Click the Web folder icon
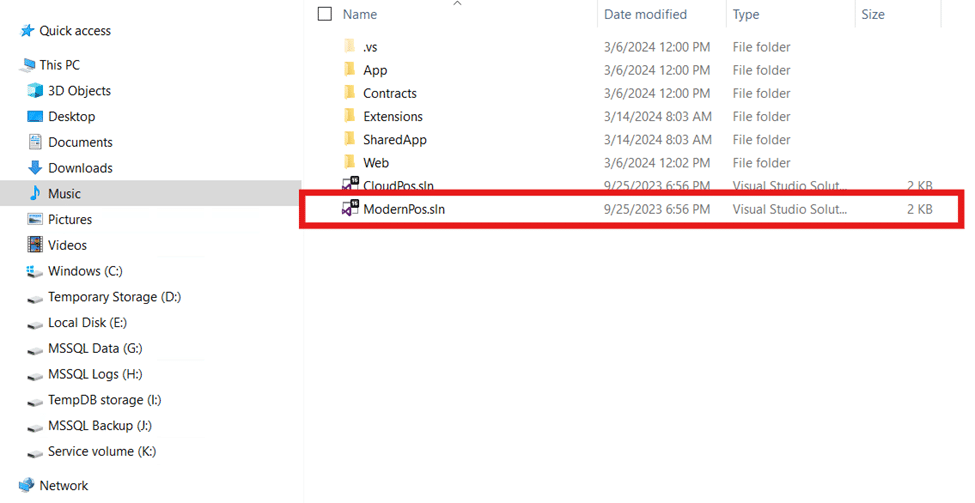 [350, 162]
